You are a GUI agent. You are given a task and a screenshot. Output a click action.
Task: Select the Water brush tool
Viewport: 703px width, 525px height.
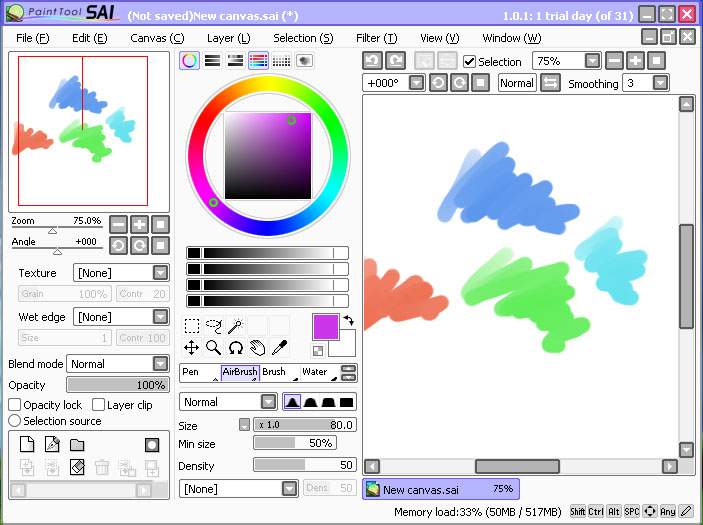[320, 372]
